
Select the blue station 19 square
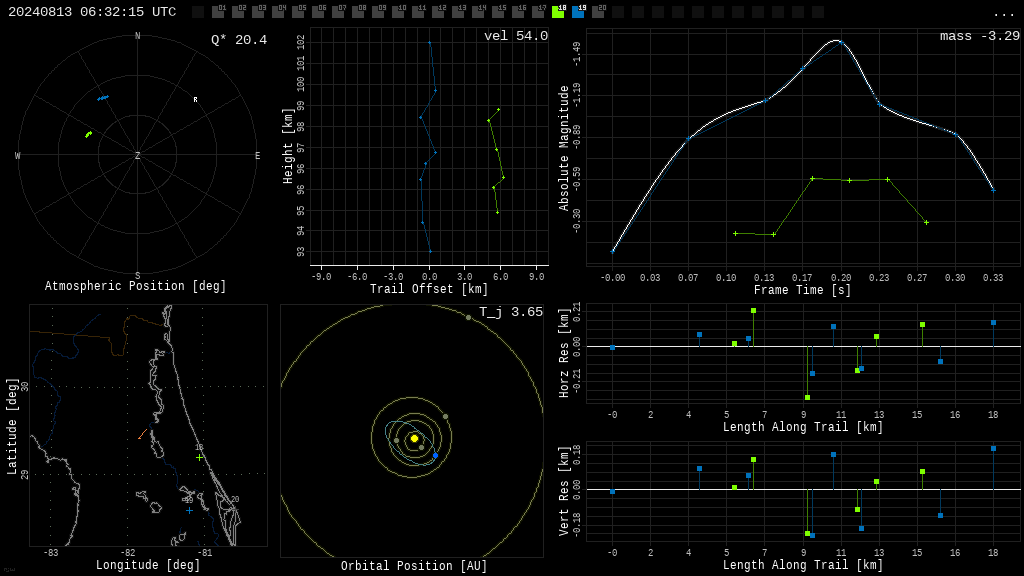[x=578, y=12]
